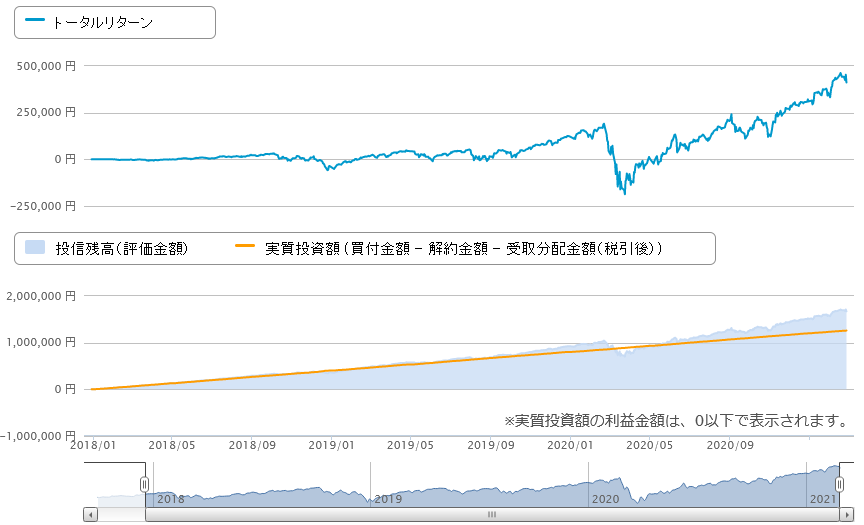
Task: Click the 2018 marker in navigator
Action: [171, 499]
